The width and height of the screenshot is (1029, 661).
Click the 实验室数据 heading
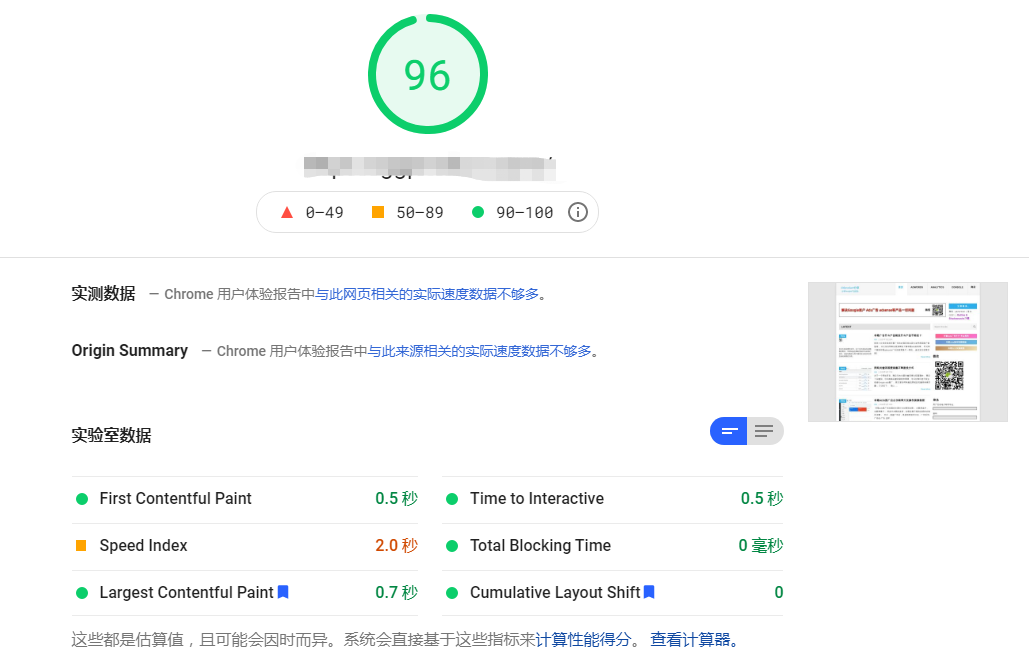pos(112,435)
